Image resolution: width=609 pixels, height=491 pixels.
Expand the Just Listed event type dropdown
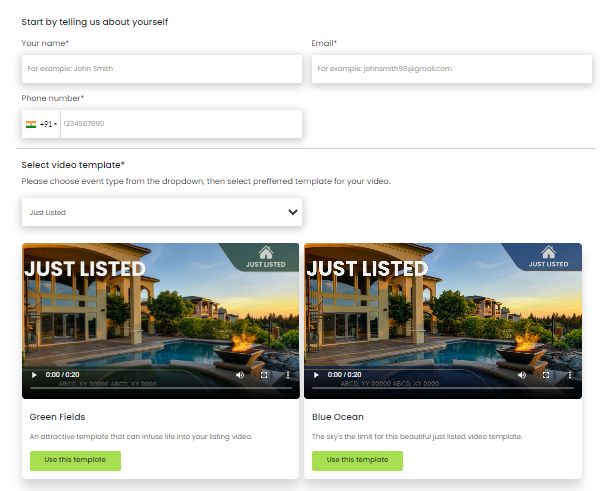(x=162, y=212)
